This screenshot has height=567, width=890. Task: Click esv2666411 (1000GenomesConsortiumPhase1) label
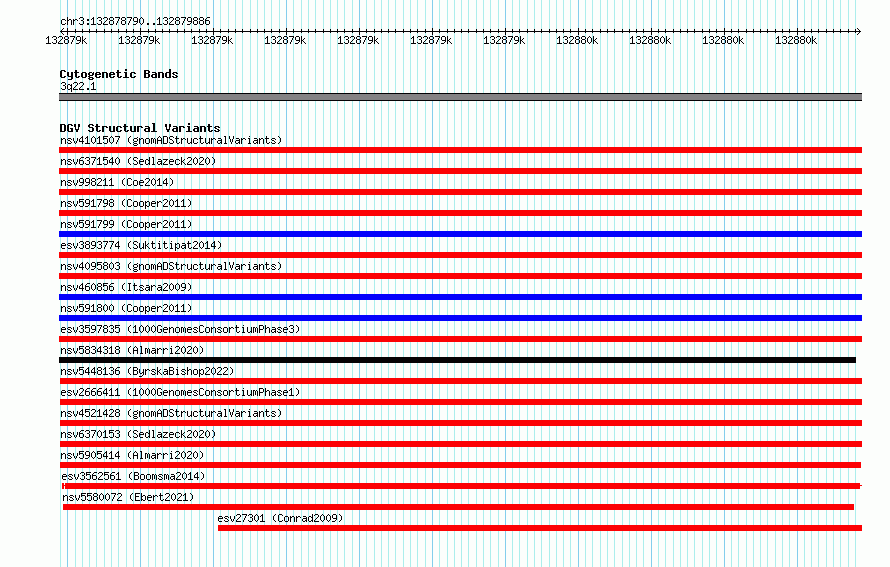click(180, 392)
